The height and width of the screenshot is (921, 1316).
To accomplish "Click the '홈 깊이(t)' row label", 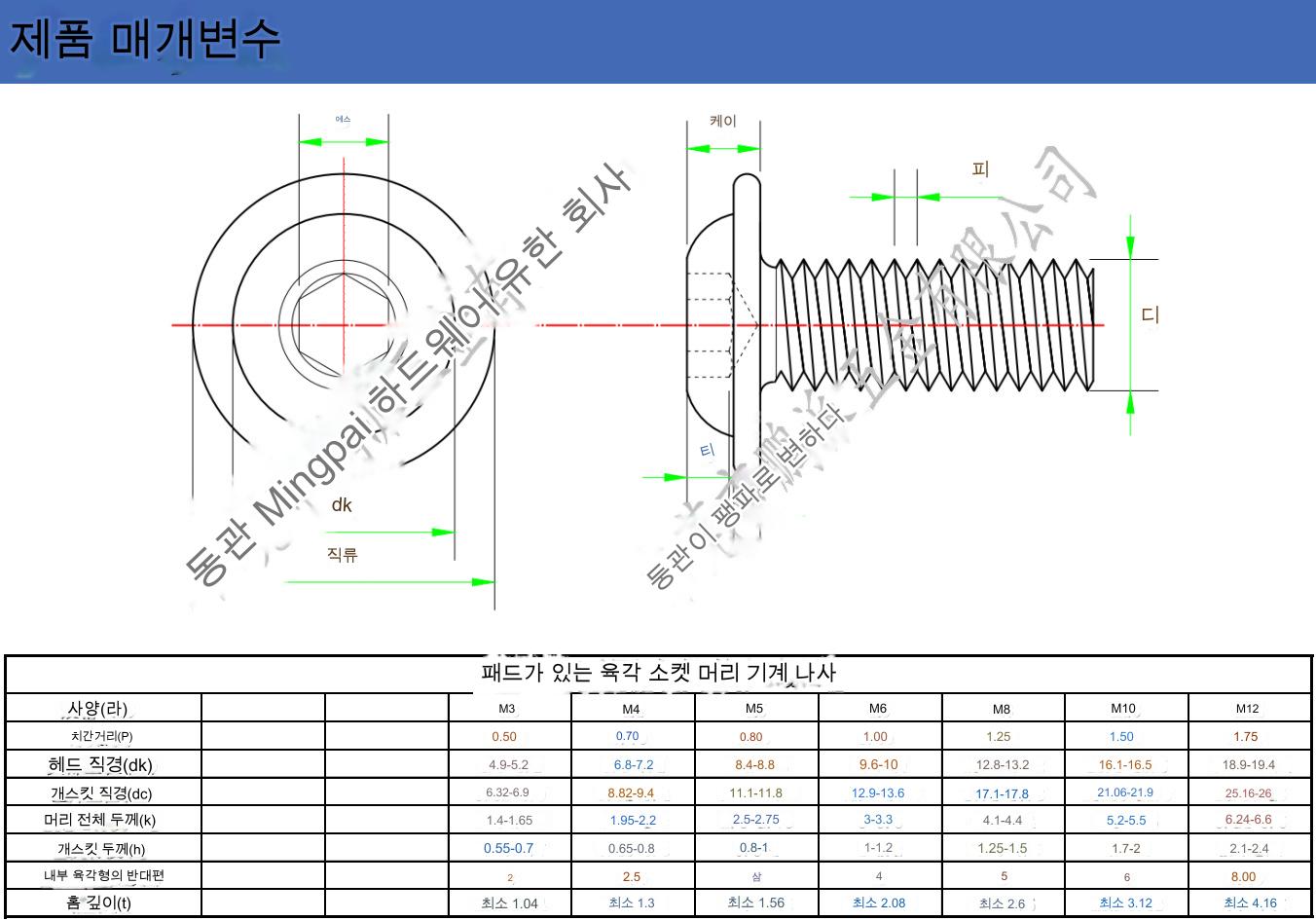I will [98, 903].
